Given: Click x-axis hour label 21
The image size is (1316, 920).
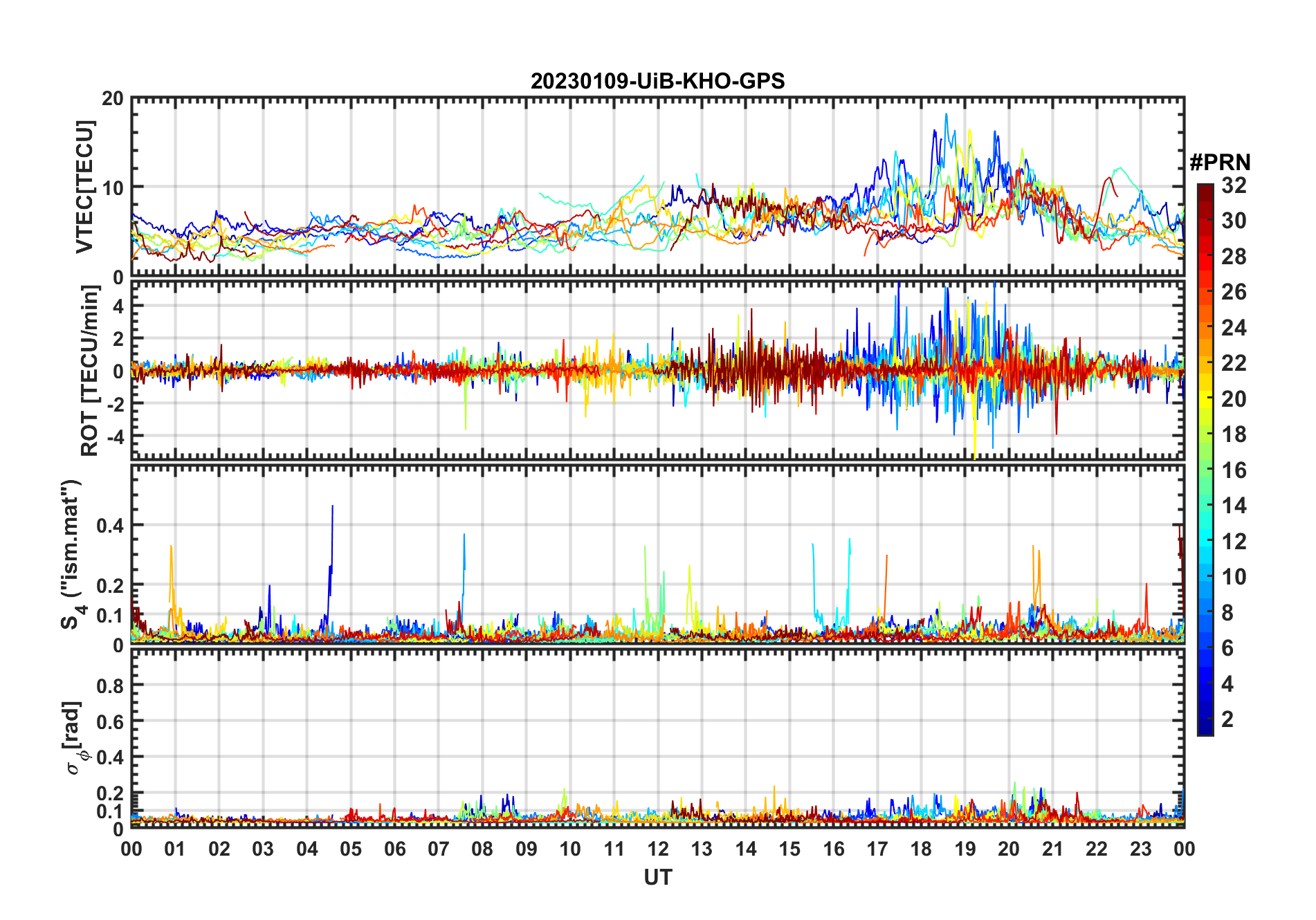Looking at the screenshot, I should tap(1052, 849).
